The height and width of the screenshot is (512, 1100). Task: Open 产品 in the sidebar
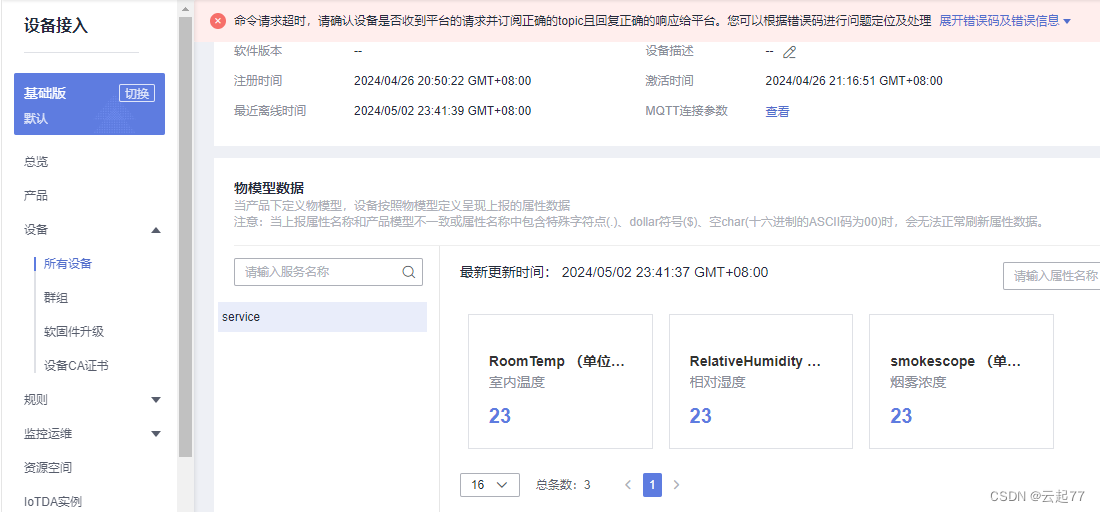[36, 196]
